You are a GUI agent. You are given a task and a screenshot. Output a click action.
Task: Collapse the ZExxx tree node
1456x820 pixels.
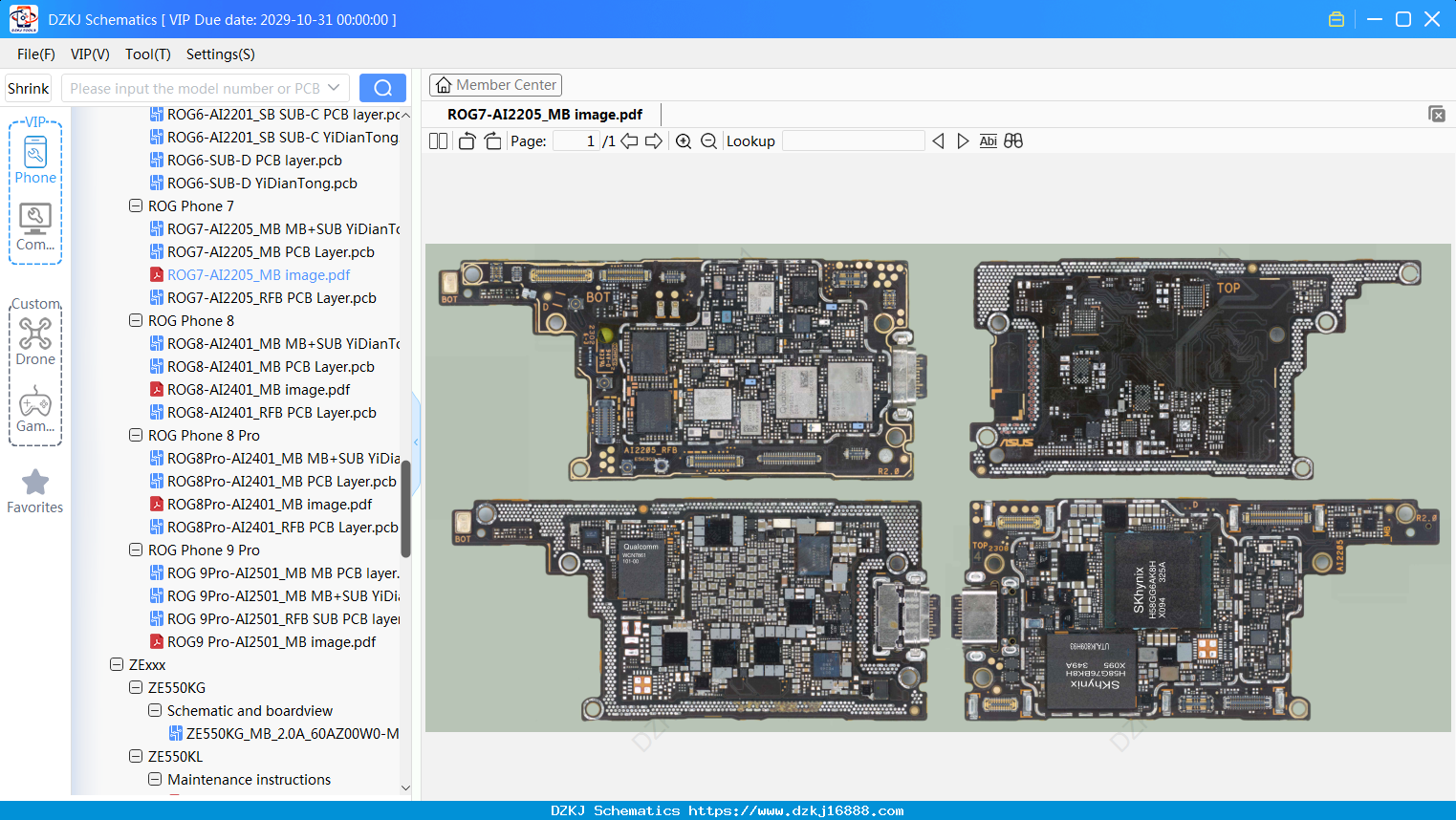tap(117, 665)
